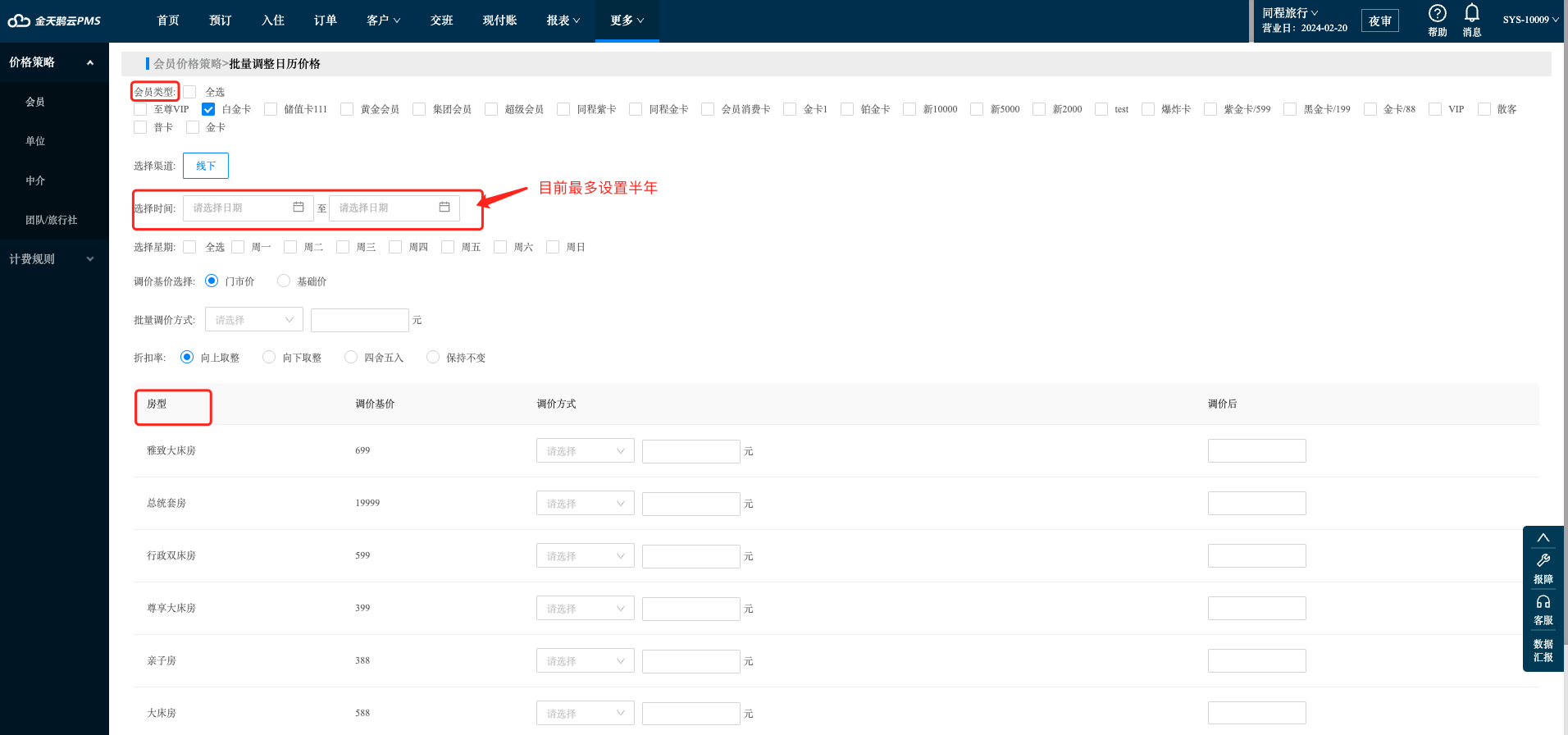The image size is (1568, 735).
Task: Open the 预订 menu item
Action: [221, 21]
